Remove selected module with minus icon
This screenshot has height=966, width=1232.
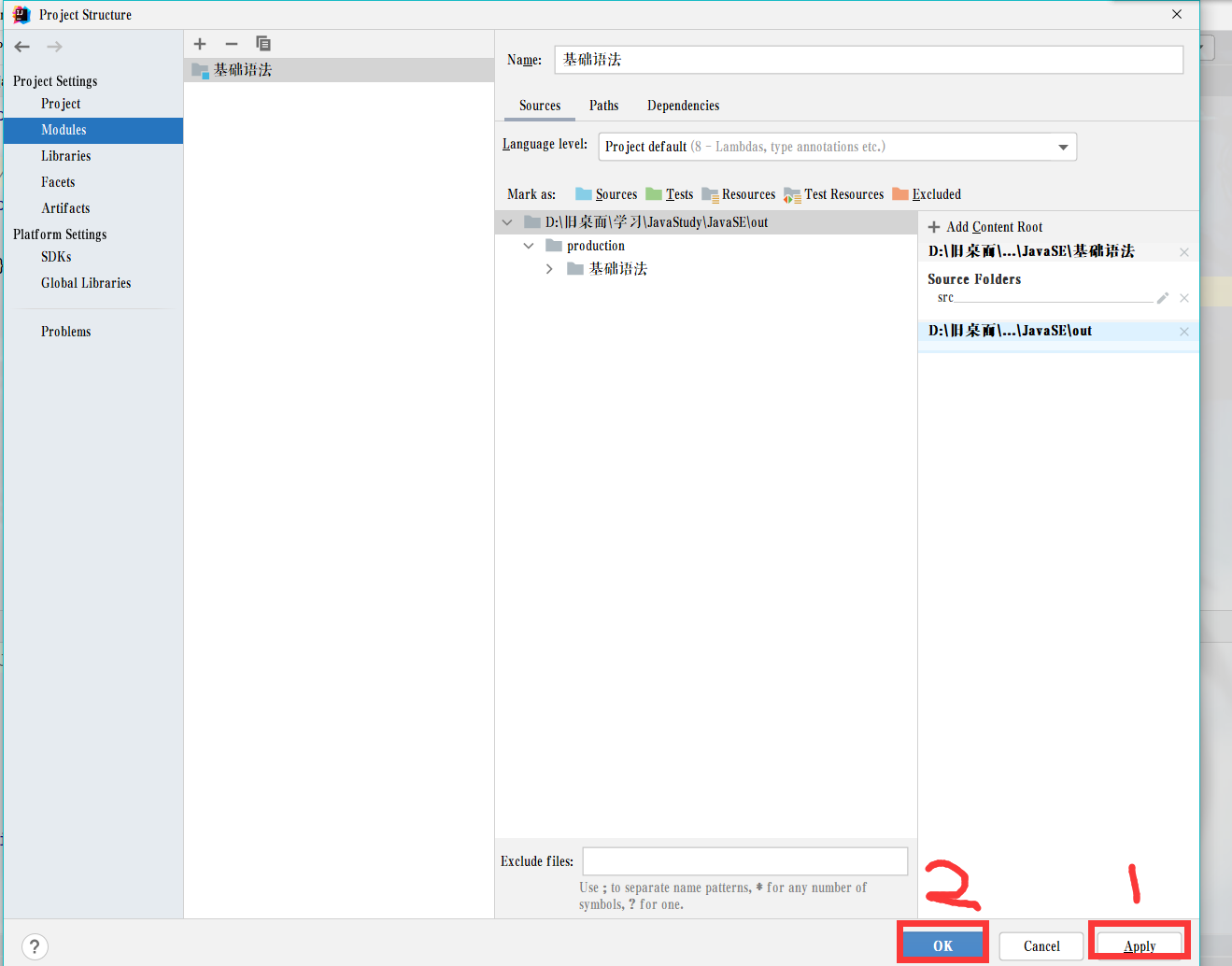pos(232,44)
